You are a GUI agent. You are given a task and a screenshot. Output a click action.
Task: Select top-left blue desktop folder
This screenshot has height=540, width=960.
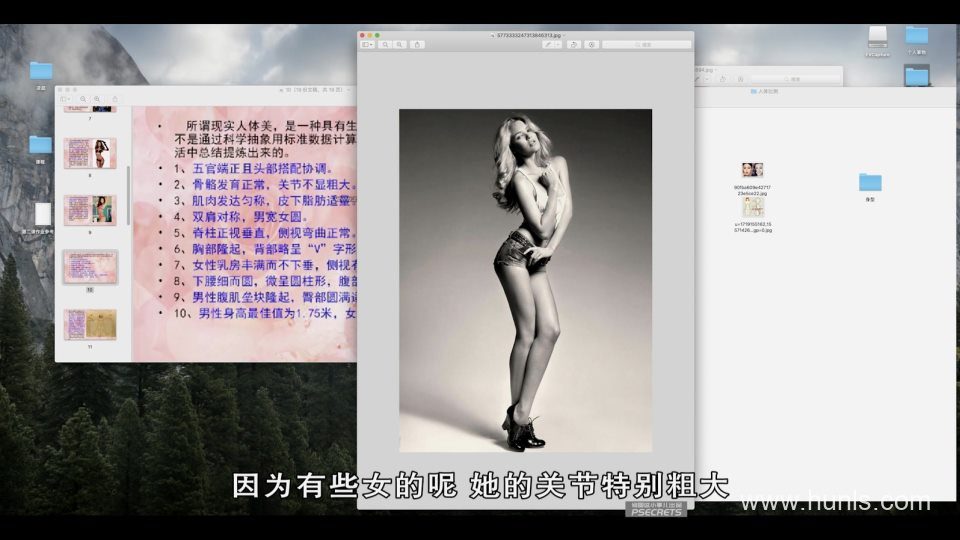click(41, 71)
